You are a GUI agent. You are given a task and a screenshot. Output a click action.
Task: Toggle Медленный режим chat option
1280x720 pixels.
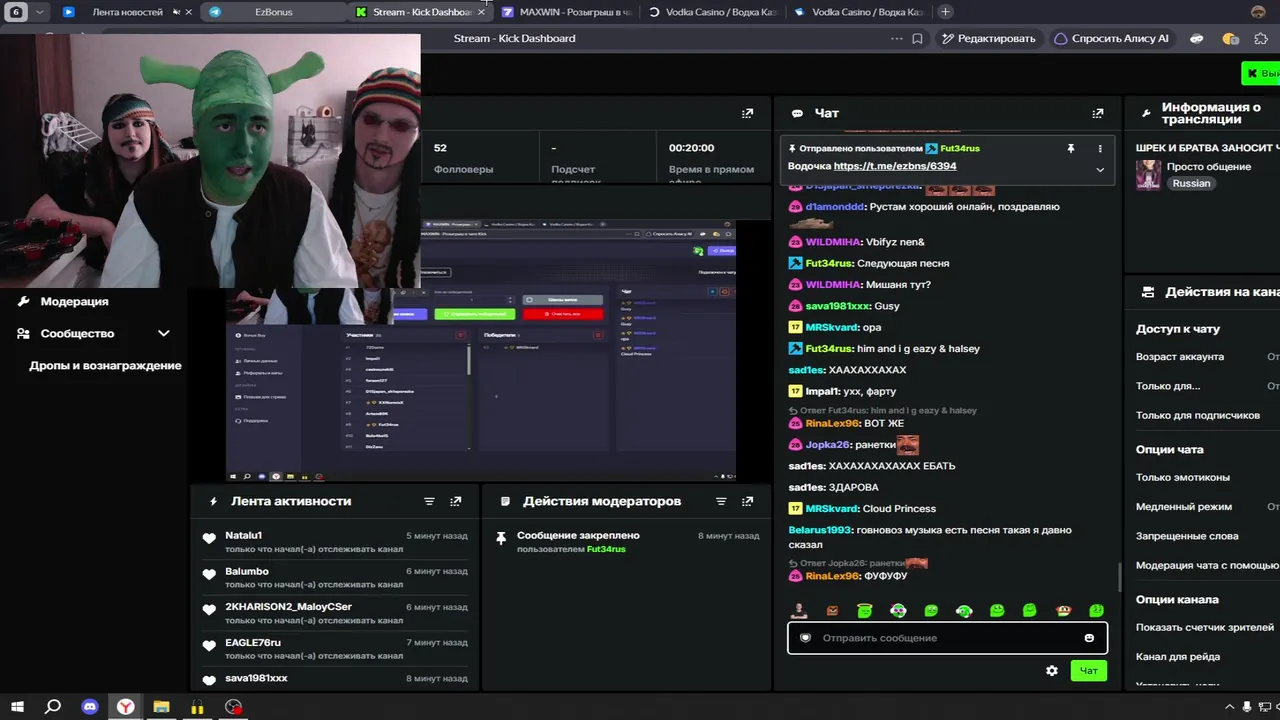coord(1208,507)
